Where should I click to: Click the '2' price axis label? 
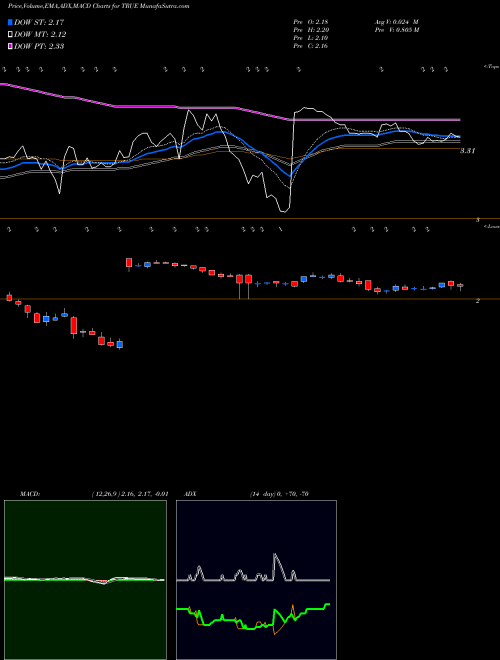click(478, 301)
